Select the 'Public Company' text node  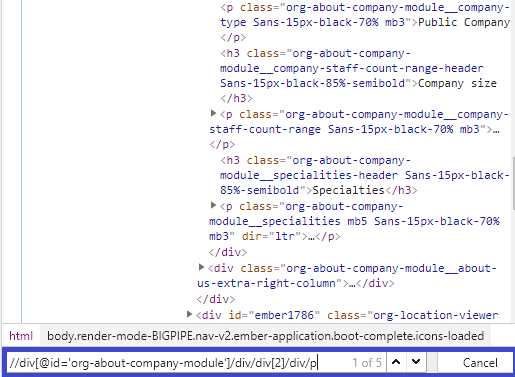[464, 22]
